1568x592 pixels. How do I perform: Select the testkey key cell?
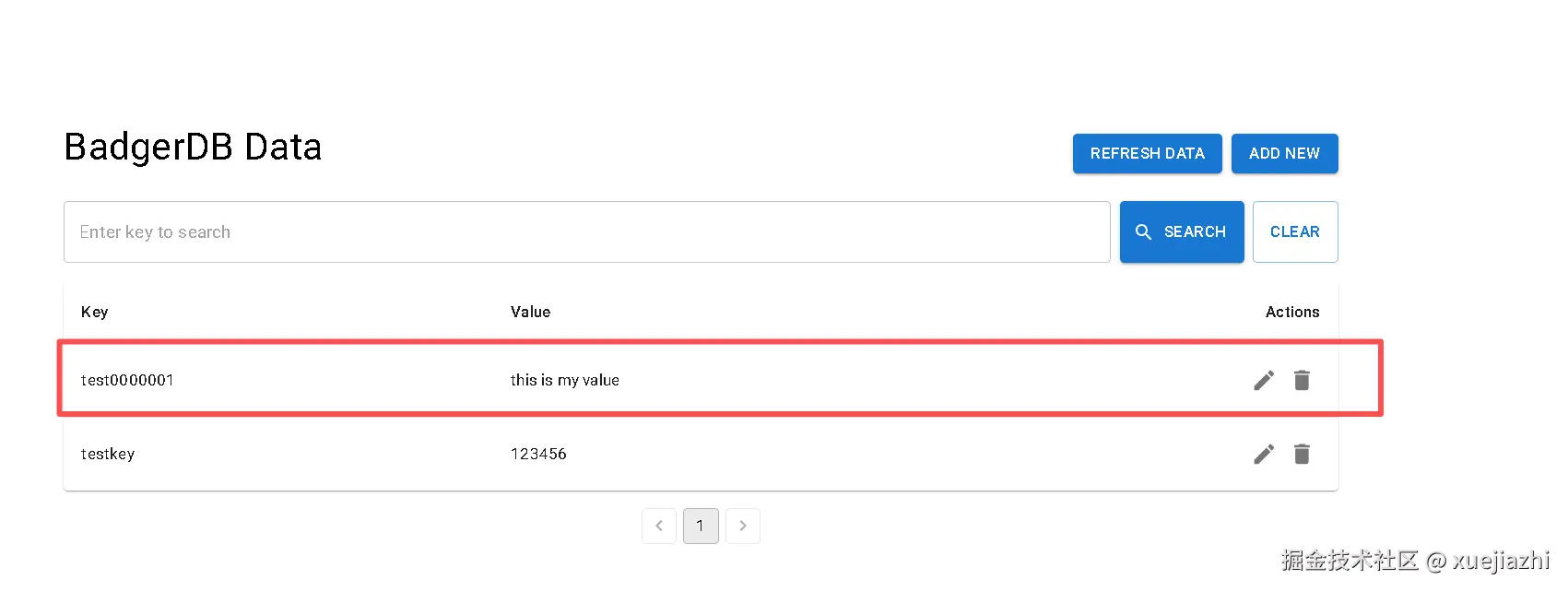pyautogui.click(x=108, y=454)
